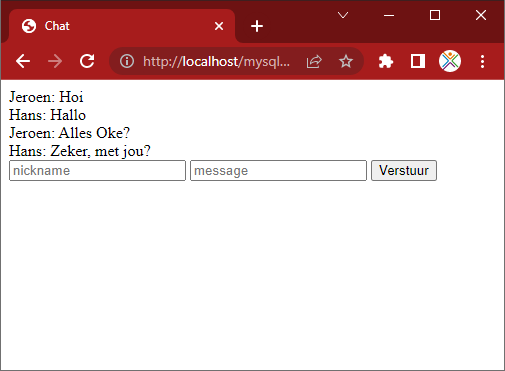Viewport: 505px width, 371px height.
Task: Reload the chat page
Action: pos(87,61)
